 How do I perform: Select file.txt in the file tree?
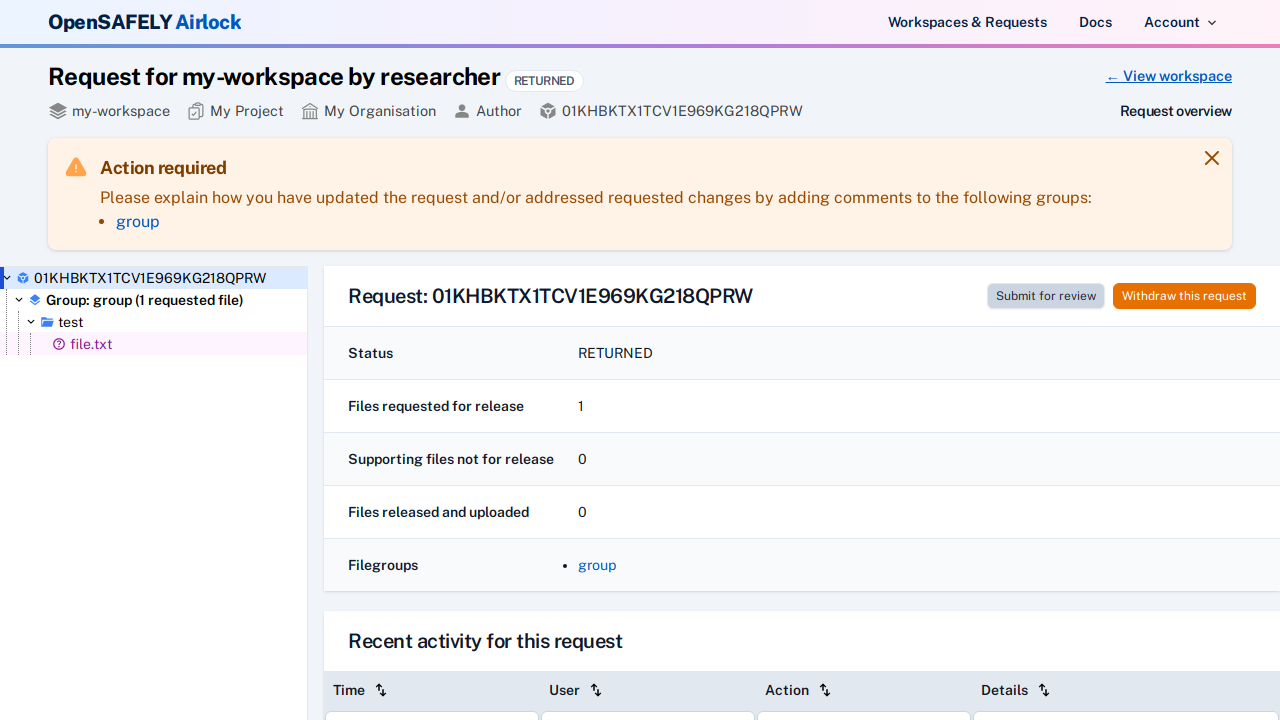[92, 344]
